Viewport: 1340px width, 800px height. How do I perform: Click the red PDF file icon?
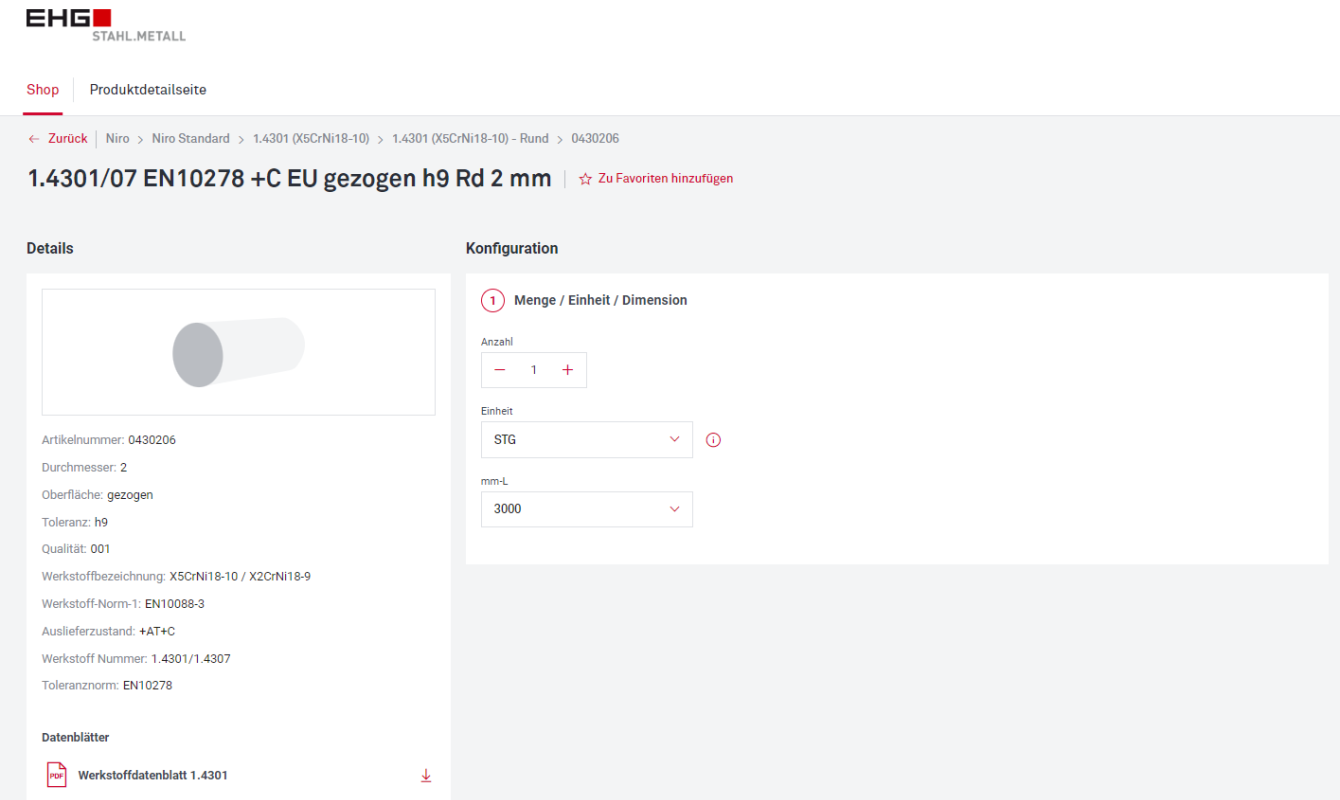tap(57, 775)
